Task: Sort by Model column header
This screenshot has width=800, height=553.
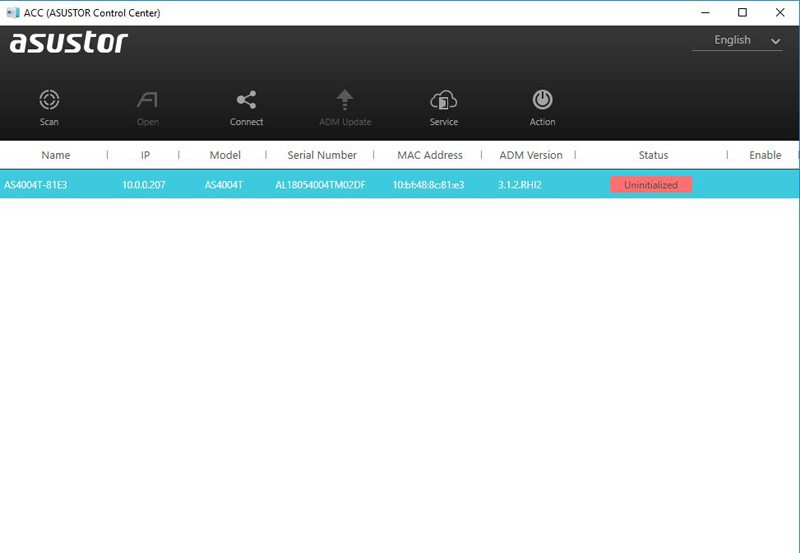Action: tap(225, 155)
